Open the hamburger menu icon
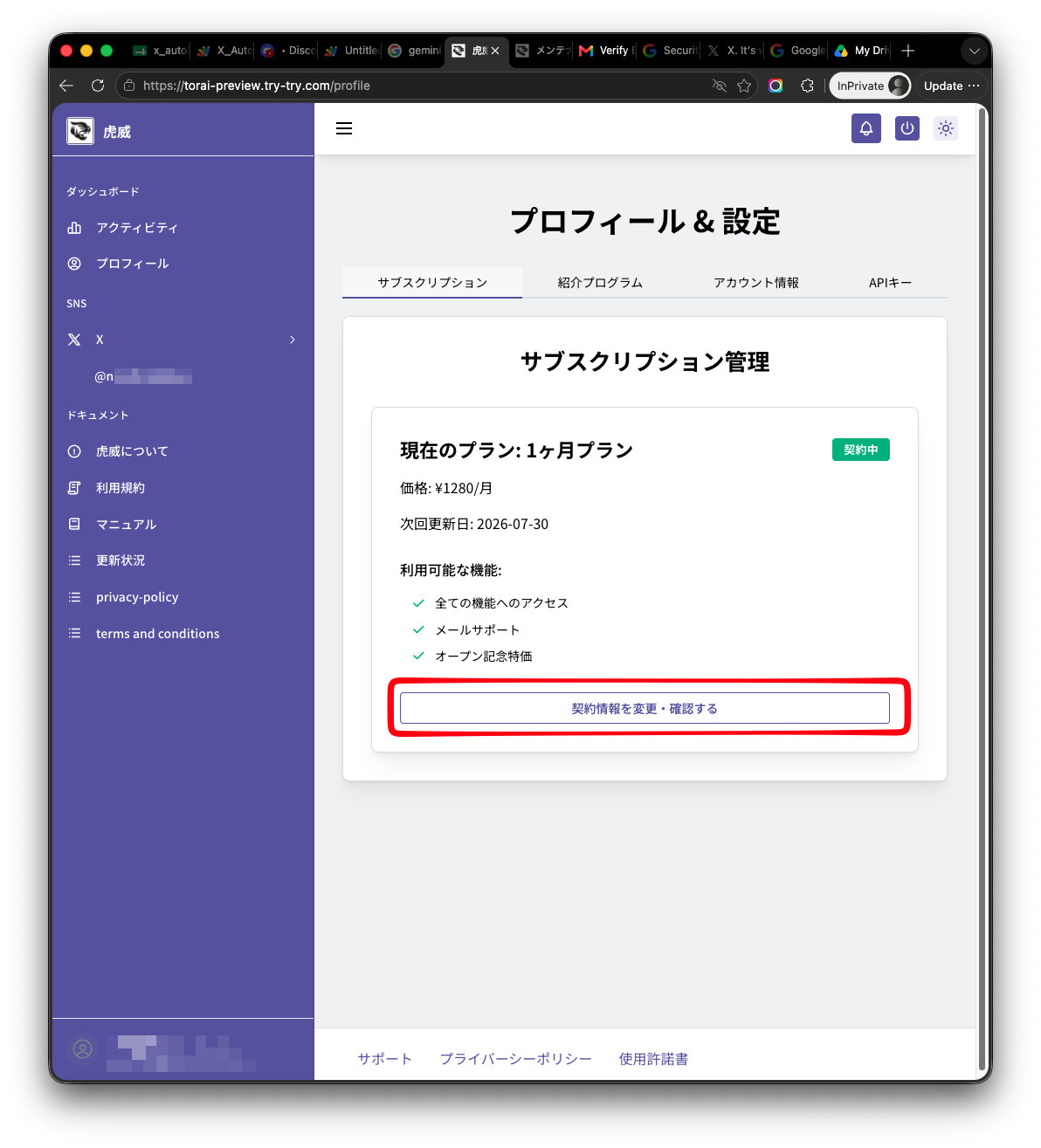Image resolution: width=1041 pixels, height=1148 pixels. tap(344, 128)
